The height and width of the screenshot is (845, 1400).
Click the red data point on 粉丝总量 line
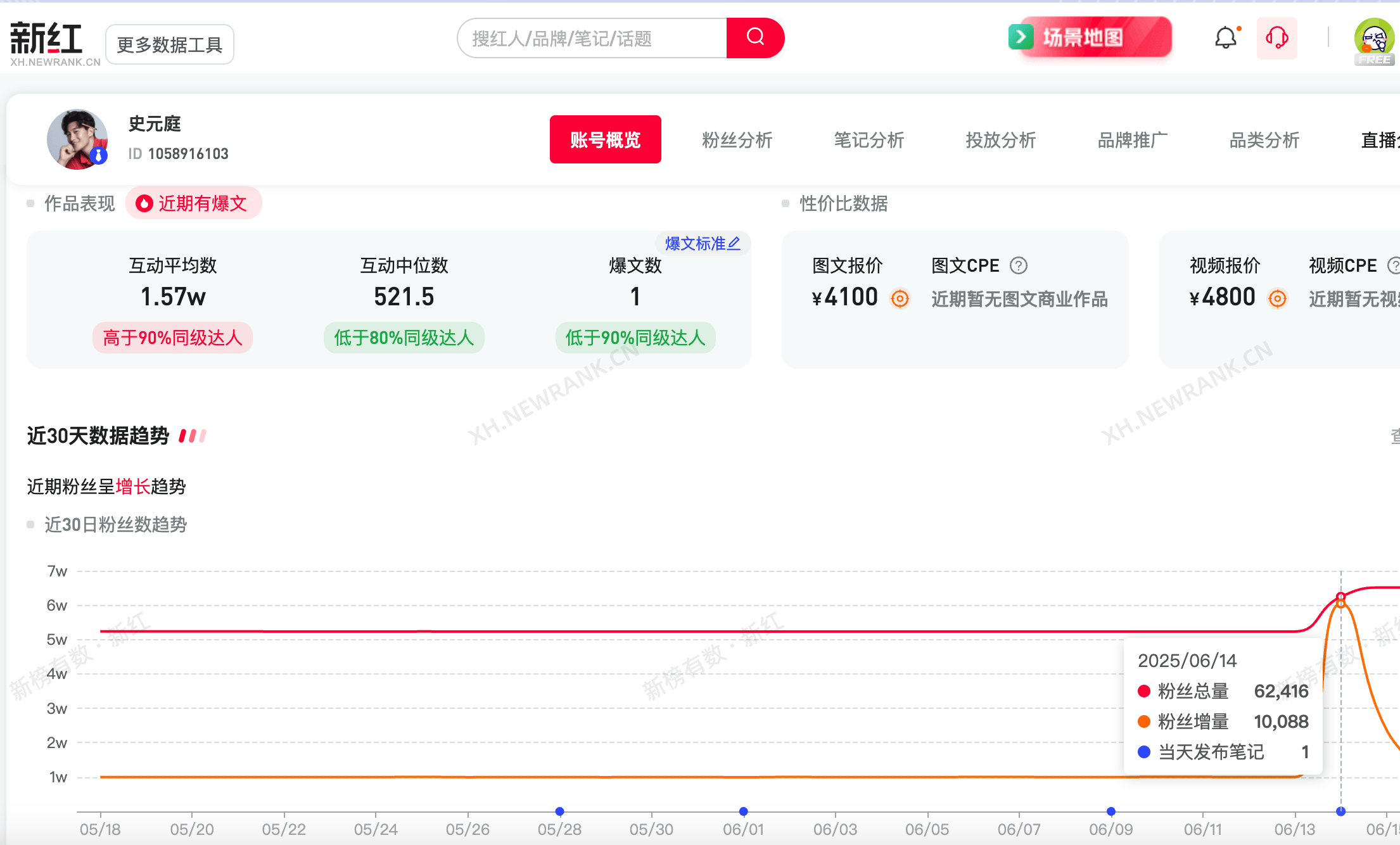coord(1341,597)
